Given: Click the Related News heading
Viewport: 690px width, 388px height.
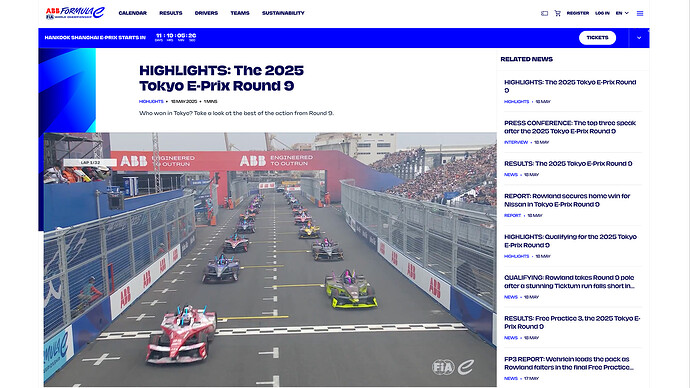Looking at the screenshot, I should [526, 59].
